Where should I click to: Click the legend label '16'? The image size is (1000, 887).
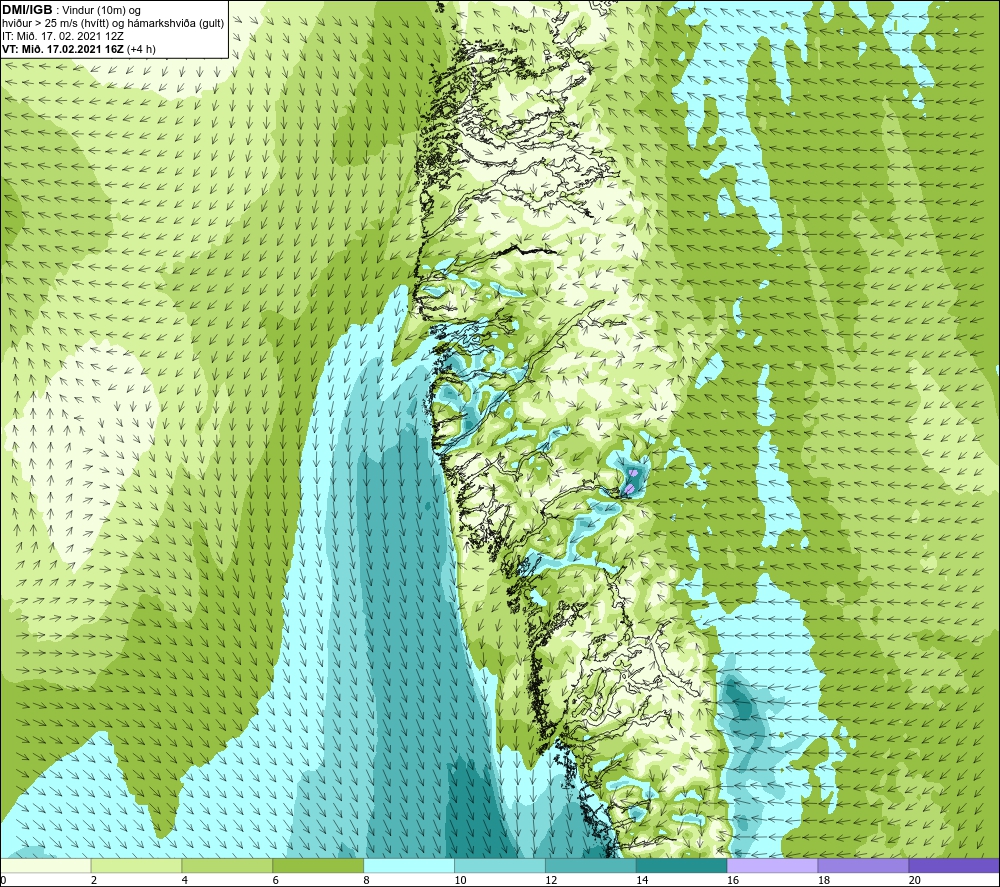tap(733, 880)
